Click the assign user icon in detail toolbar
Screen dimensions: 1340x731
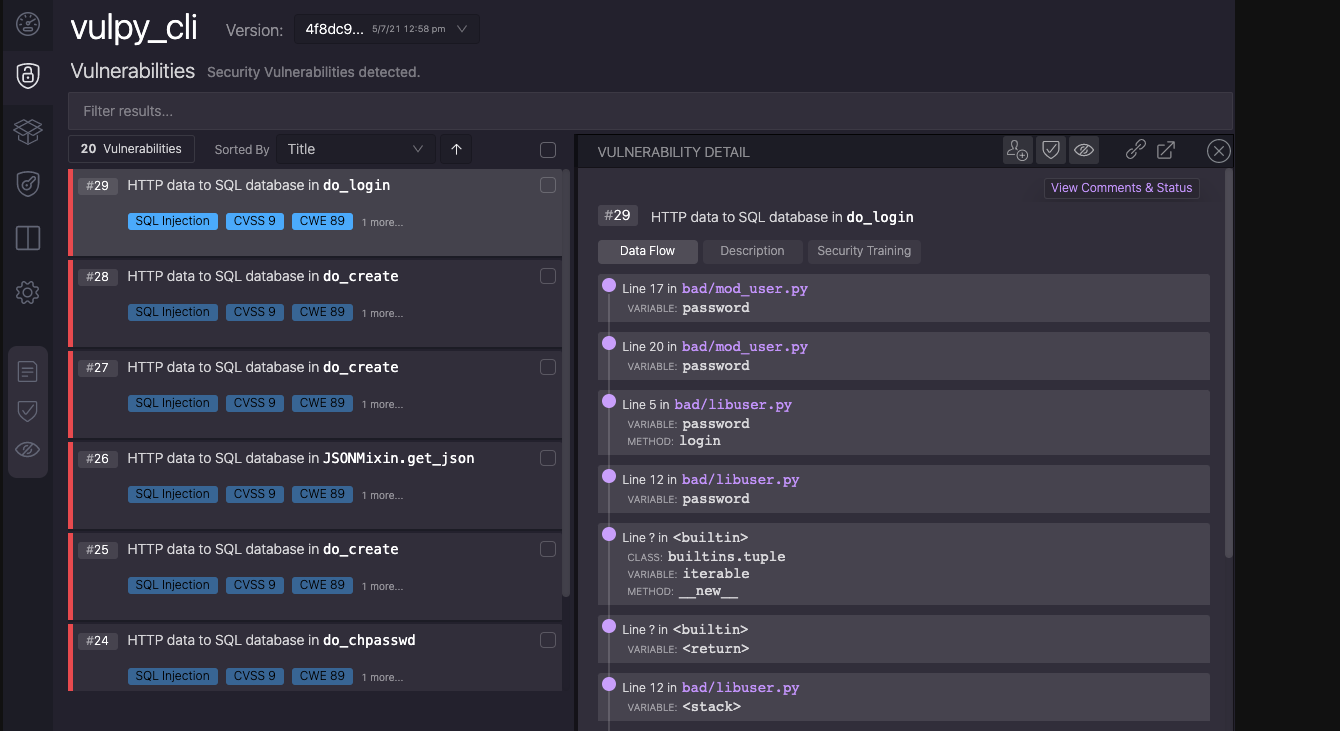[1017, 151]
